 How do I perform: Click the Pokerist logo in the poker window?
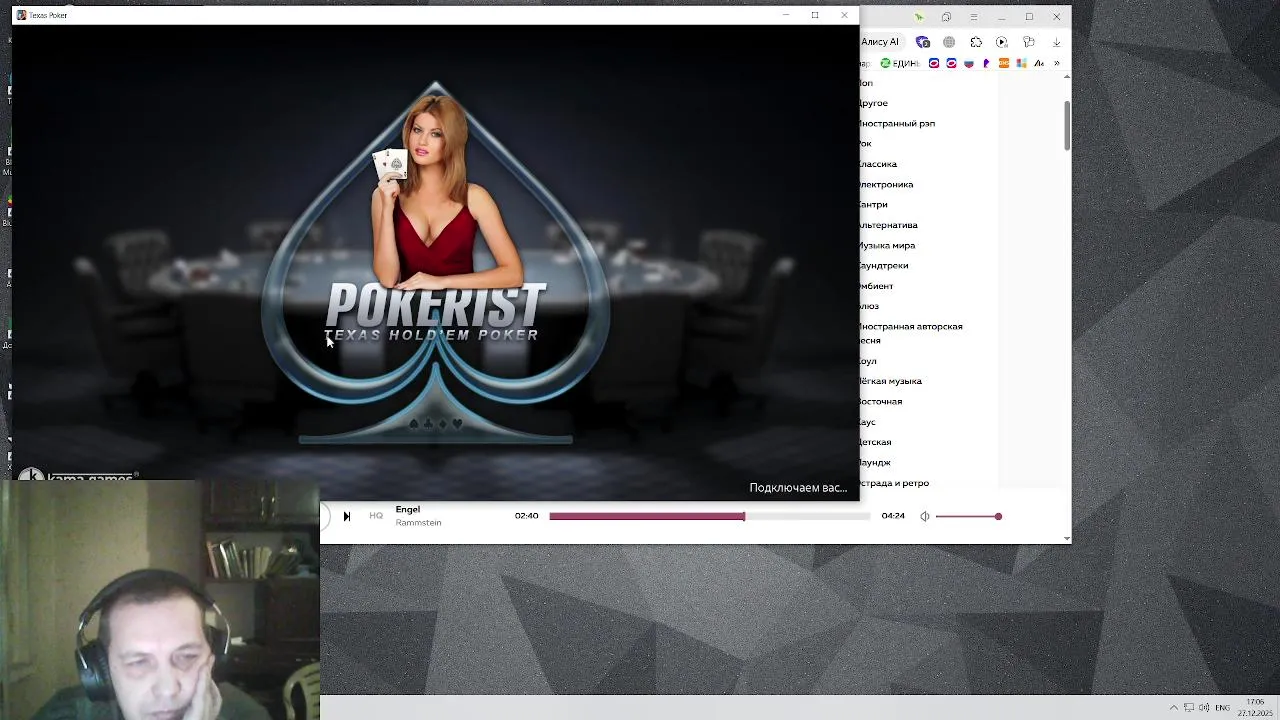(435, 312)
